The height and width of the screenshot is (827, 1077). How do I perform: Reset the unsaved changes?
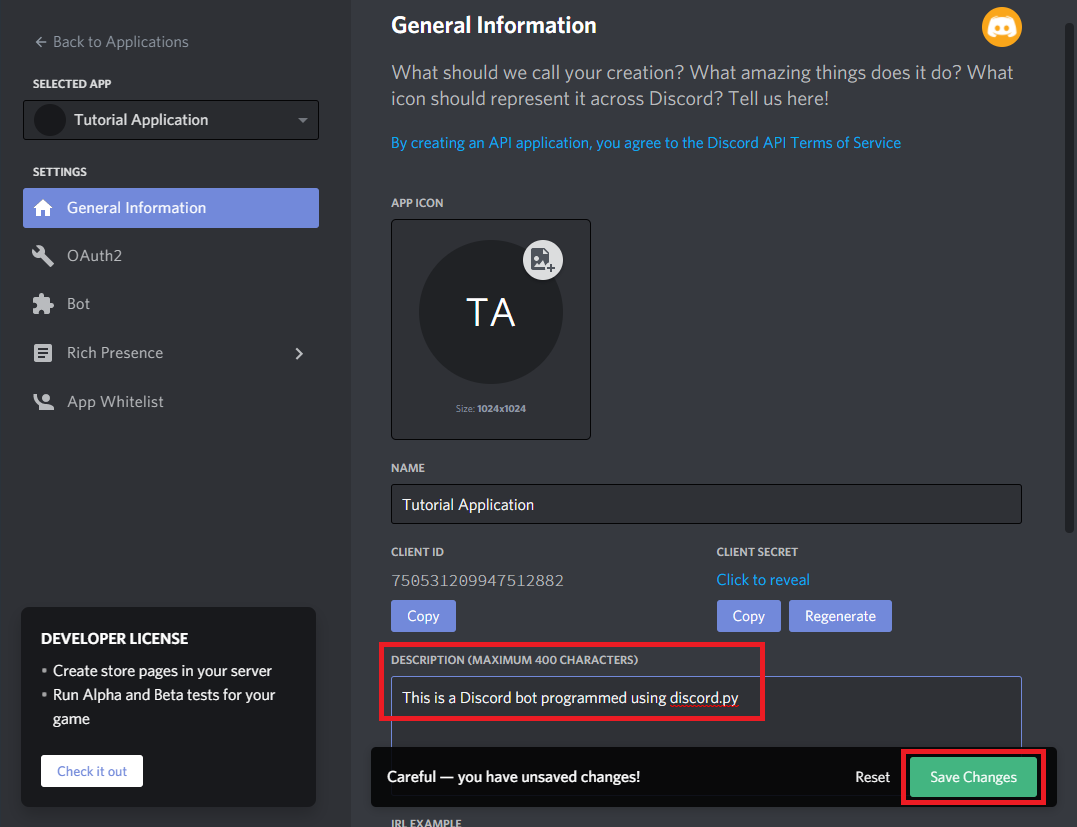pos(872,777)
